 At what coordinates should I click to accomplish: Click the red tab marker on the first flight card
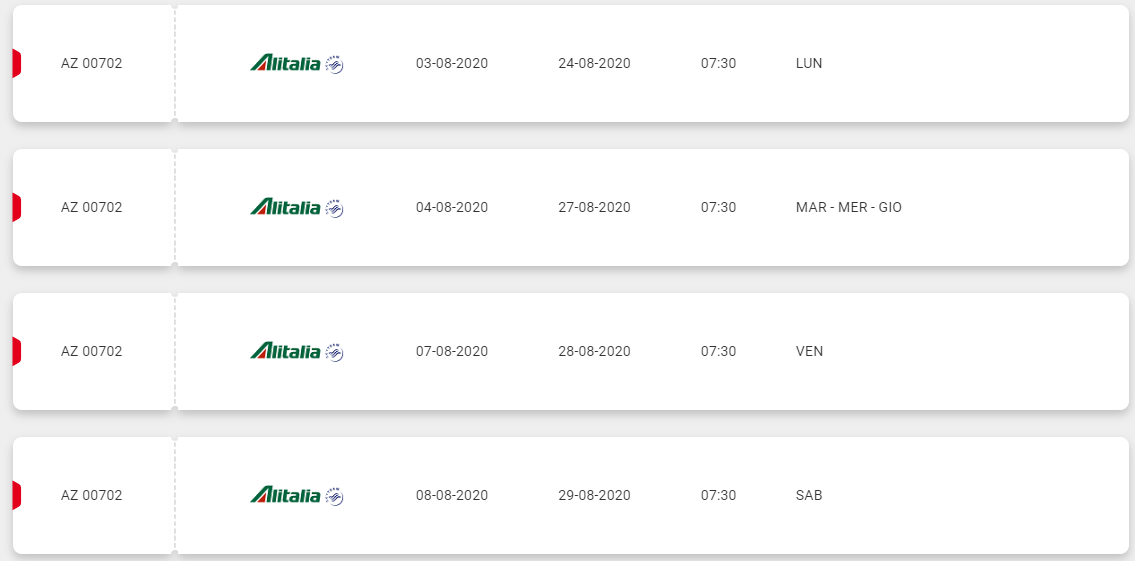point(17,63)
